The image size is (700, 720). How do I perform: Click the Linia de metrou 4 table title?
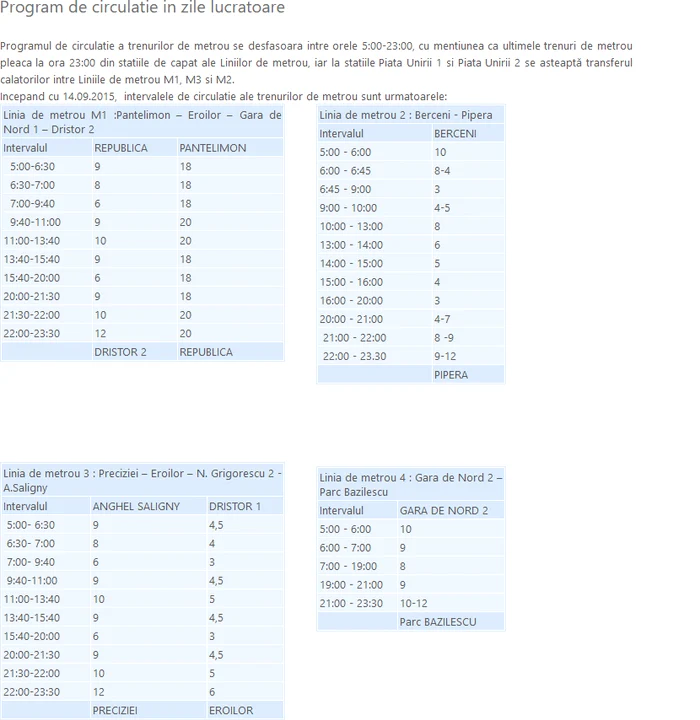click(x=410, y=485)
